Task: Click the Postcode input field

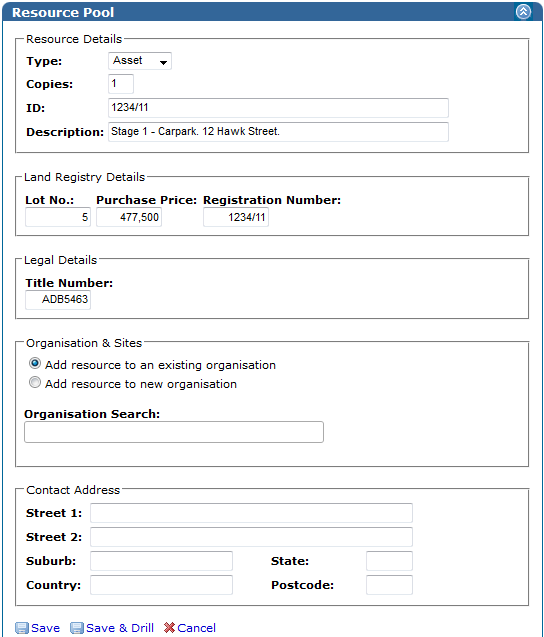Action: [389, 585]
